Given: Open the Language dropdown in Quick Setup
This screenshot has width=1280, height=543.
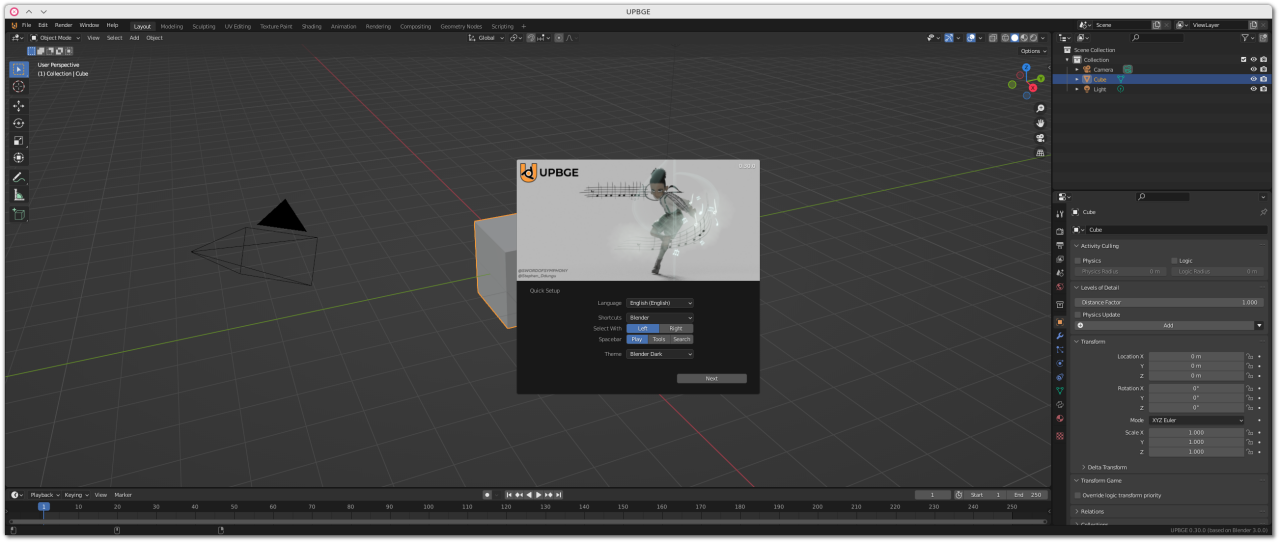Looking at the screenshot, I should pyautogui.click(x=660, y=302).
